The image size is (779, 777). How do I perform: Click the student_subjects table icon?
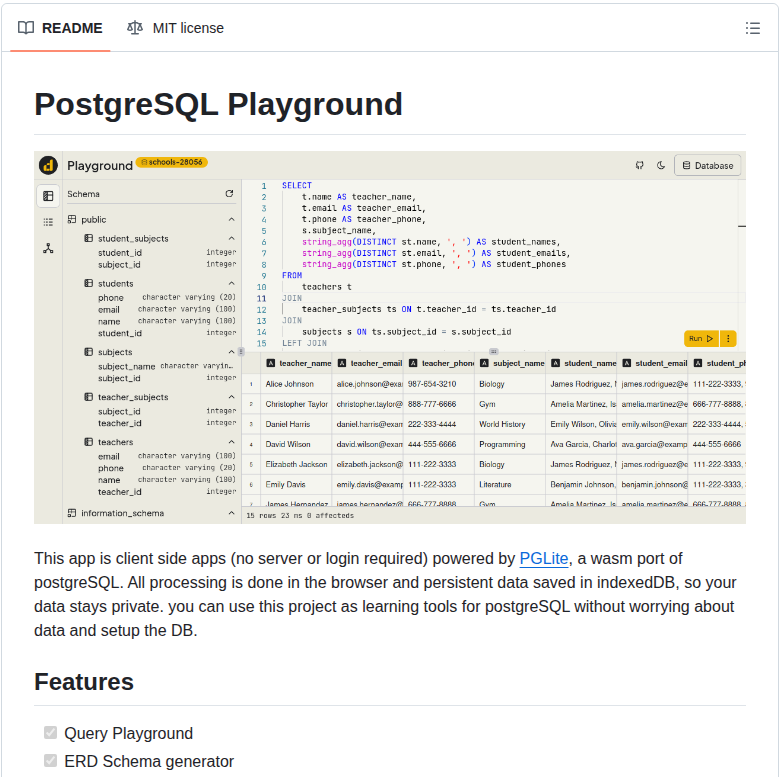pos(88,238)
